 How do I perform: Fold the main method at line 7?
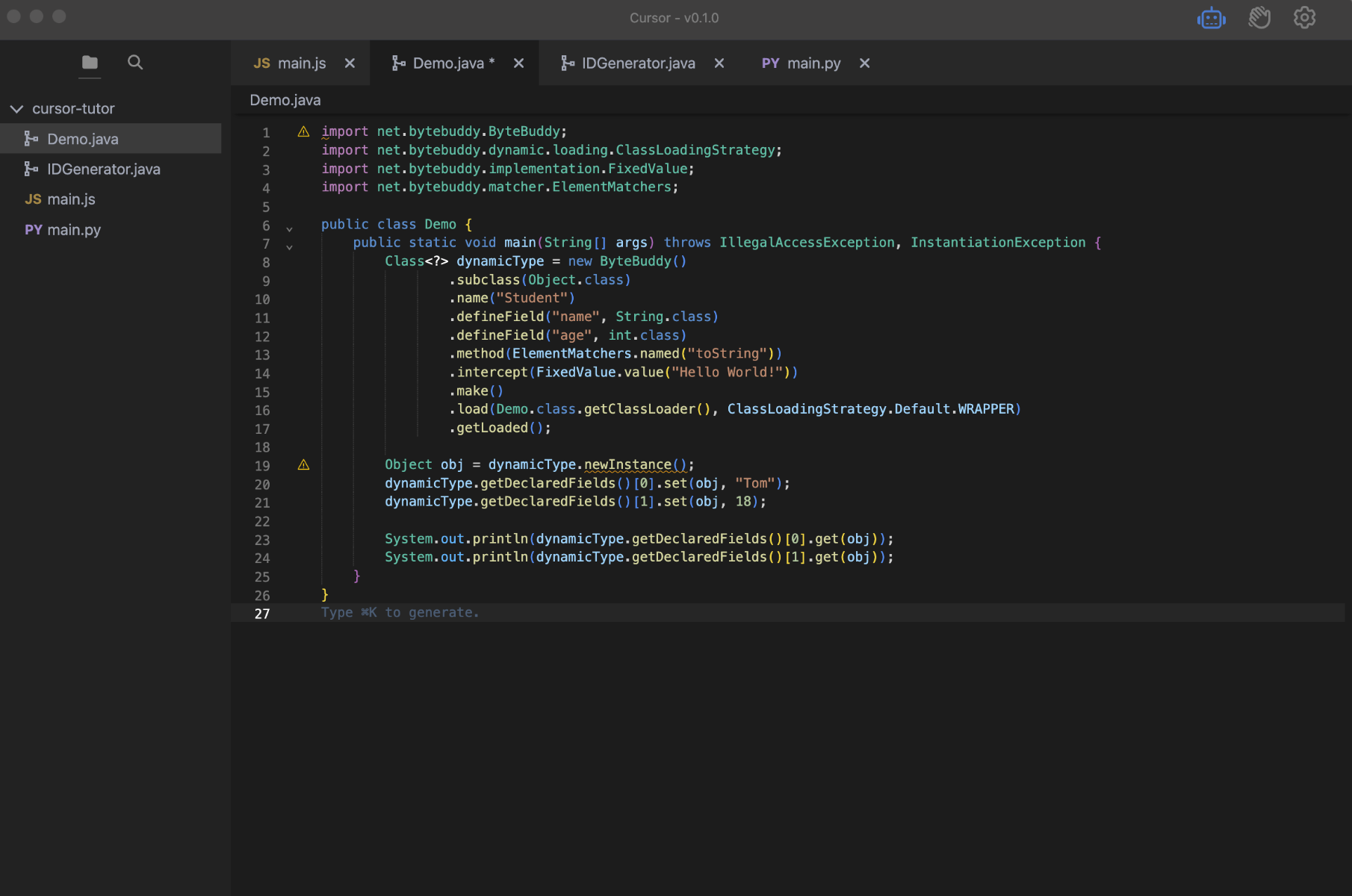tap(289, 247)
